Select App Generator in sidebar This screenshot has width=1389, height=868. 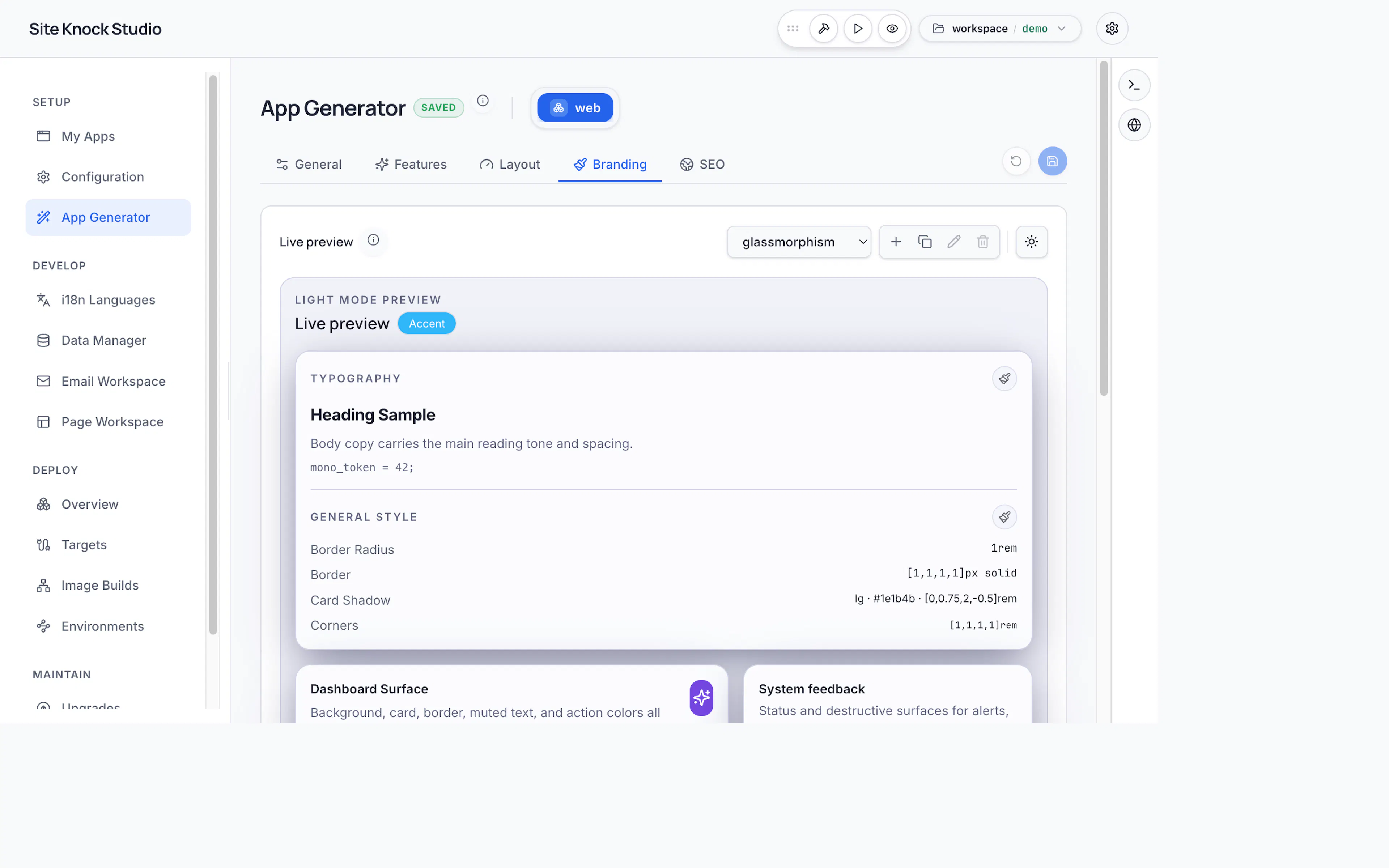108,218
